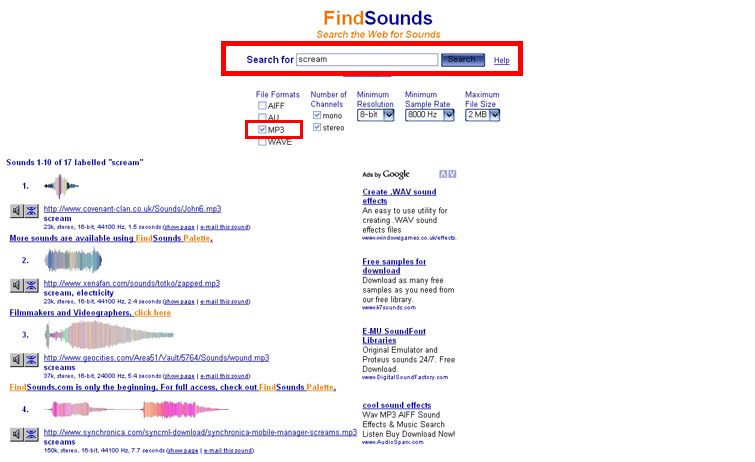Uncheck the MP3 file format checkbox

click(262, 129)
